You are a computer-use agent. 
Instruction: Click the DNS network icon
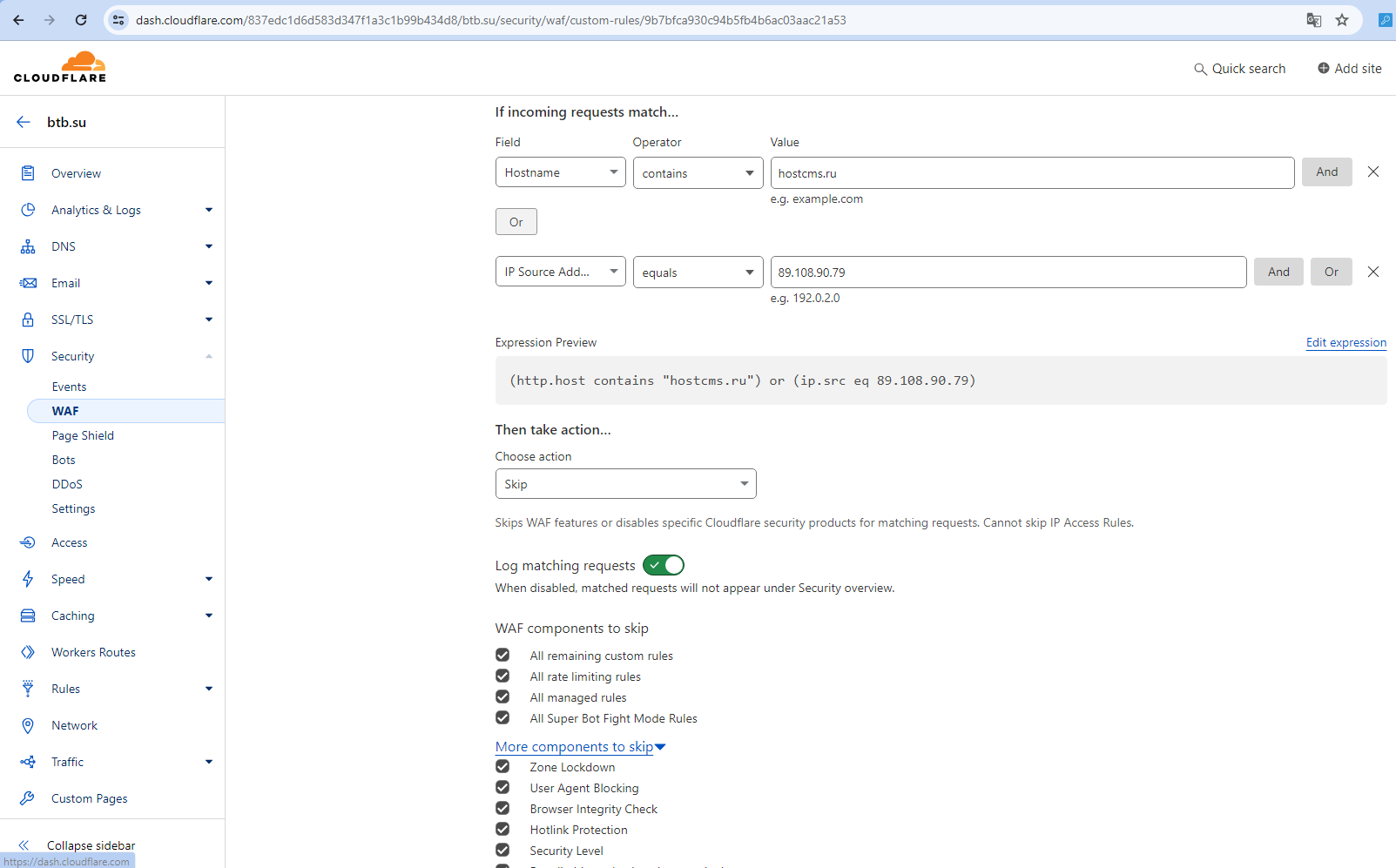tap(28, 246)
